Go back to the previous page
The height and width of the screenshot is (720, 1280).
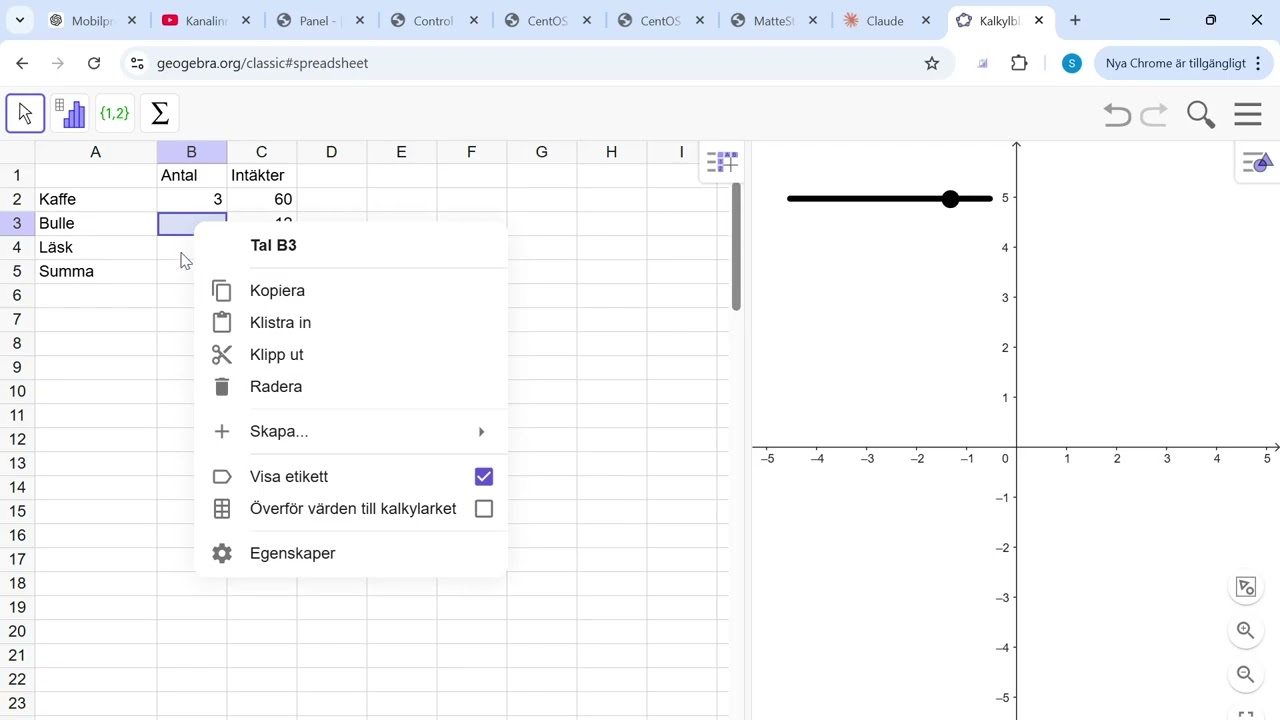[x=22, y=63]
